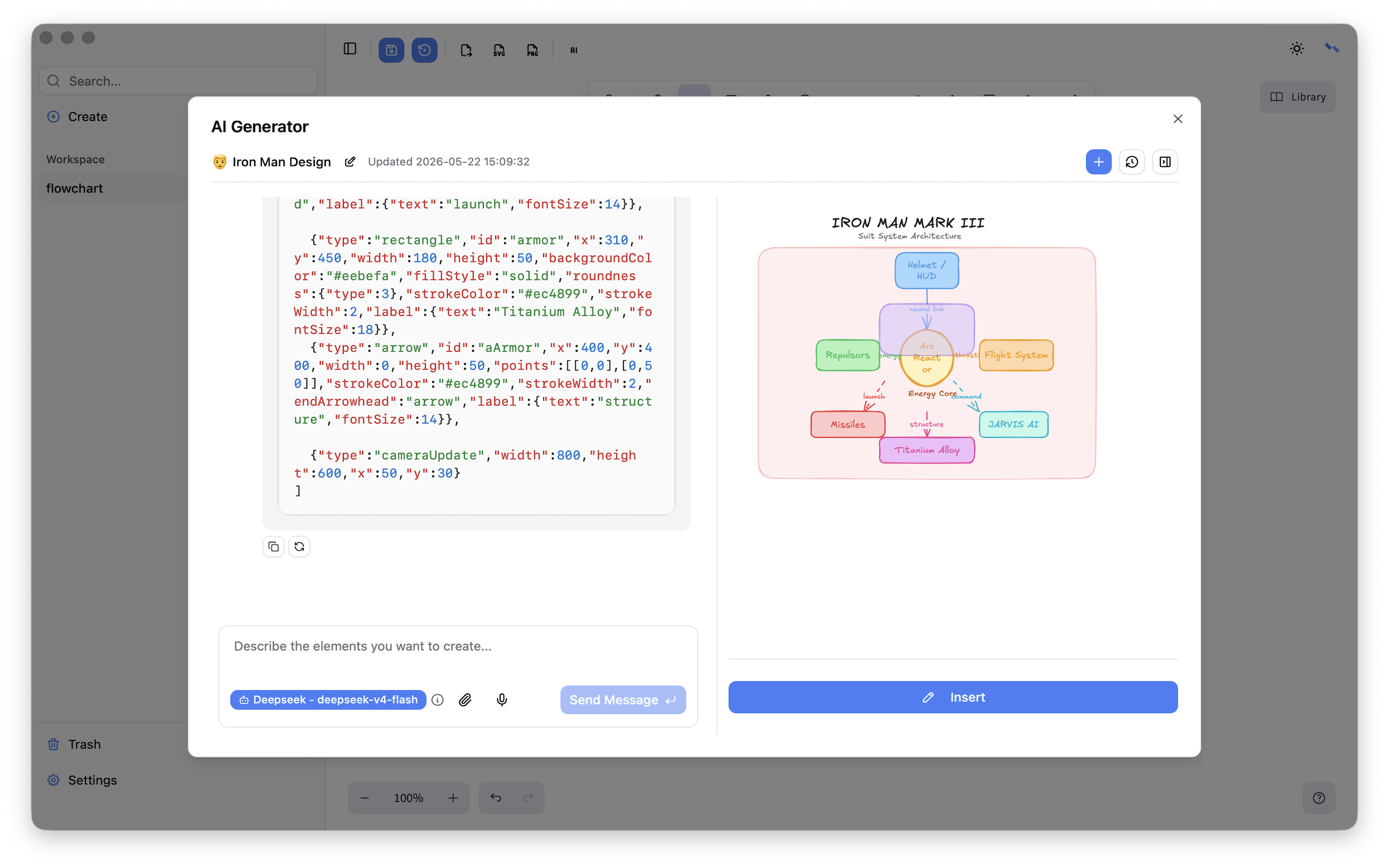Click the Missiles node in preview

point(848,424)
